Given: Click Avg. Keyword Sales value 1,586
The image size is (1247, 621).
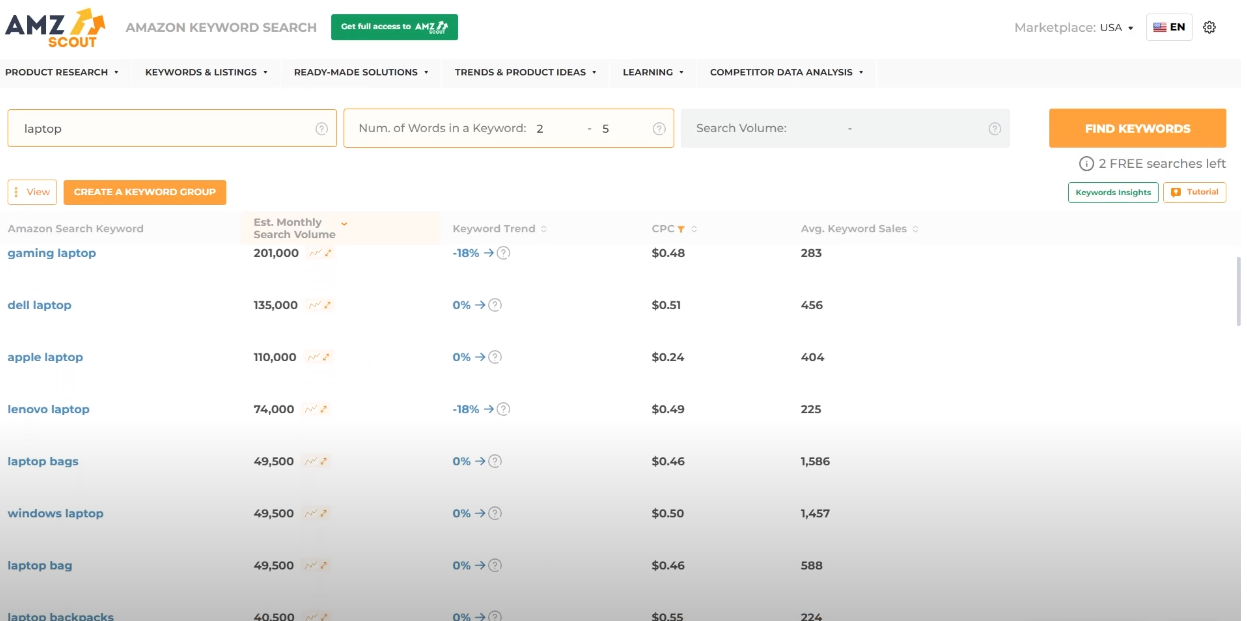Looking at the screenshot, I should point(815,461).
